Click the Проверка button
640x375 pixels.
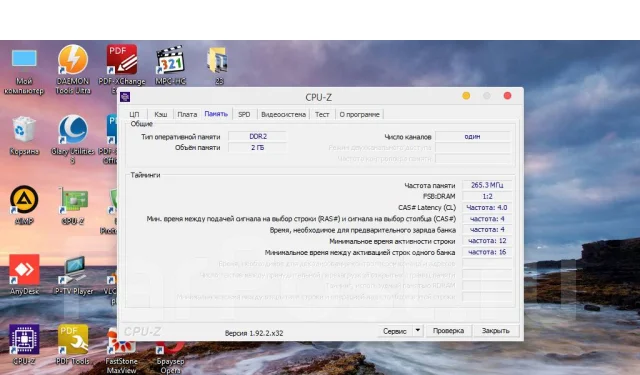click(448, 331)
